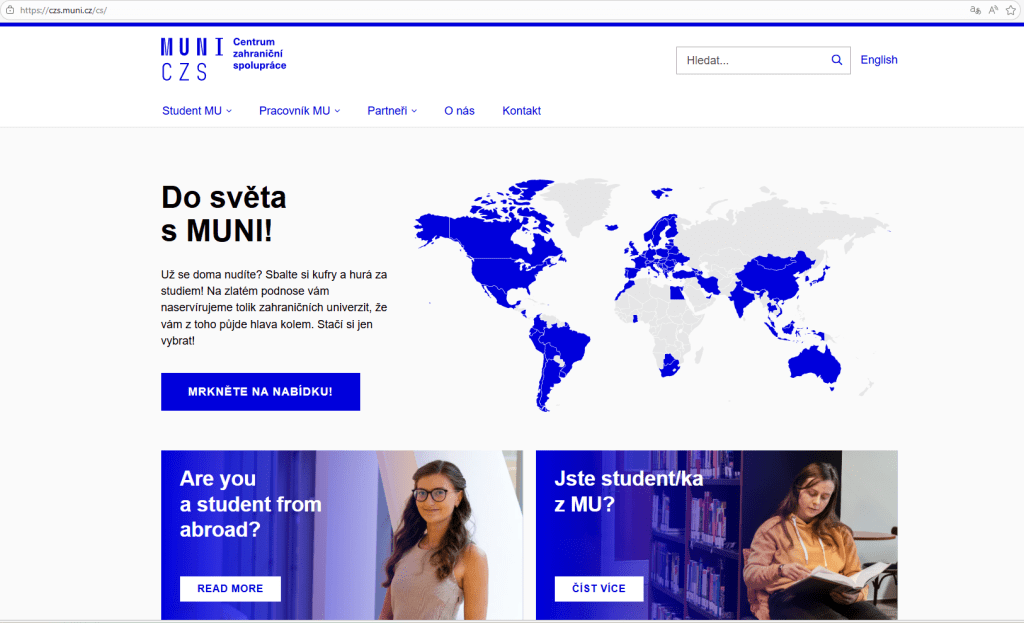Open the O nás menu item
Screen dimensions: 1024x623
[x=459, y=111]
